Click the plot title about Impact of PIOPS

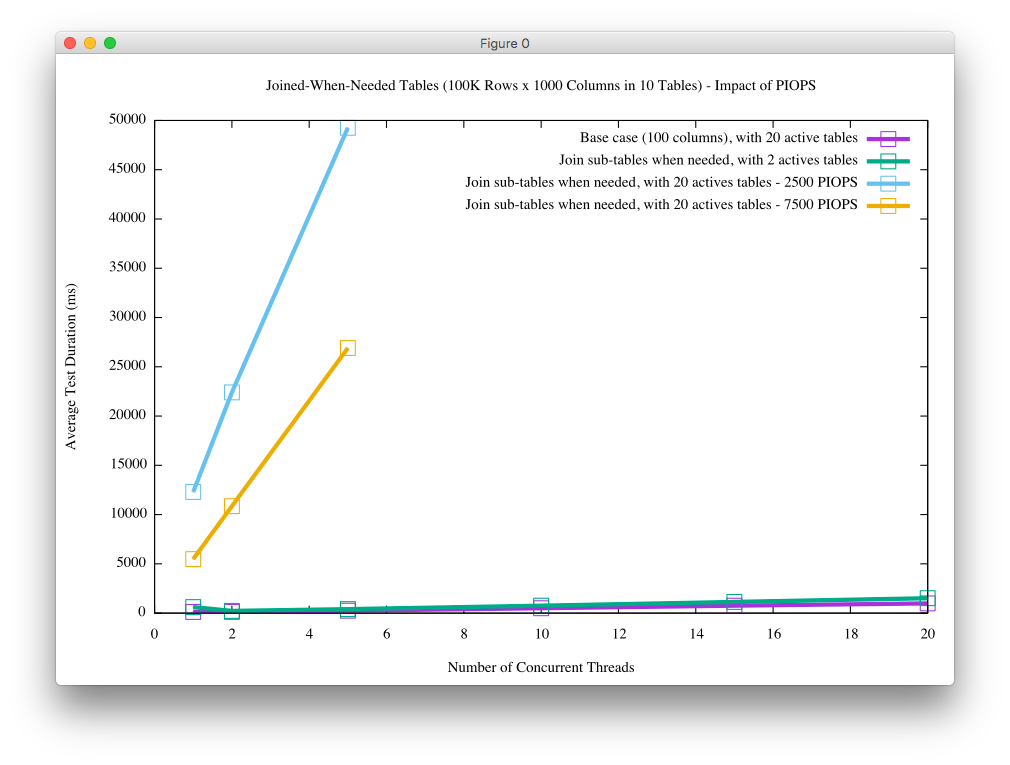click(540, 86)
